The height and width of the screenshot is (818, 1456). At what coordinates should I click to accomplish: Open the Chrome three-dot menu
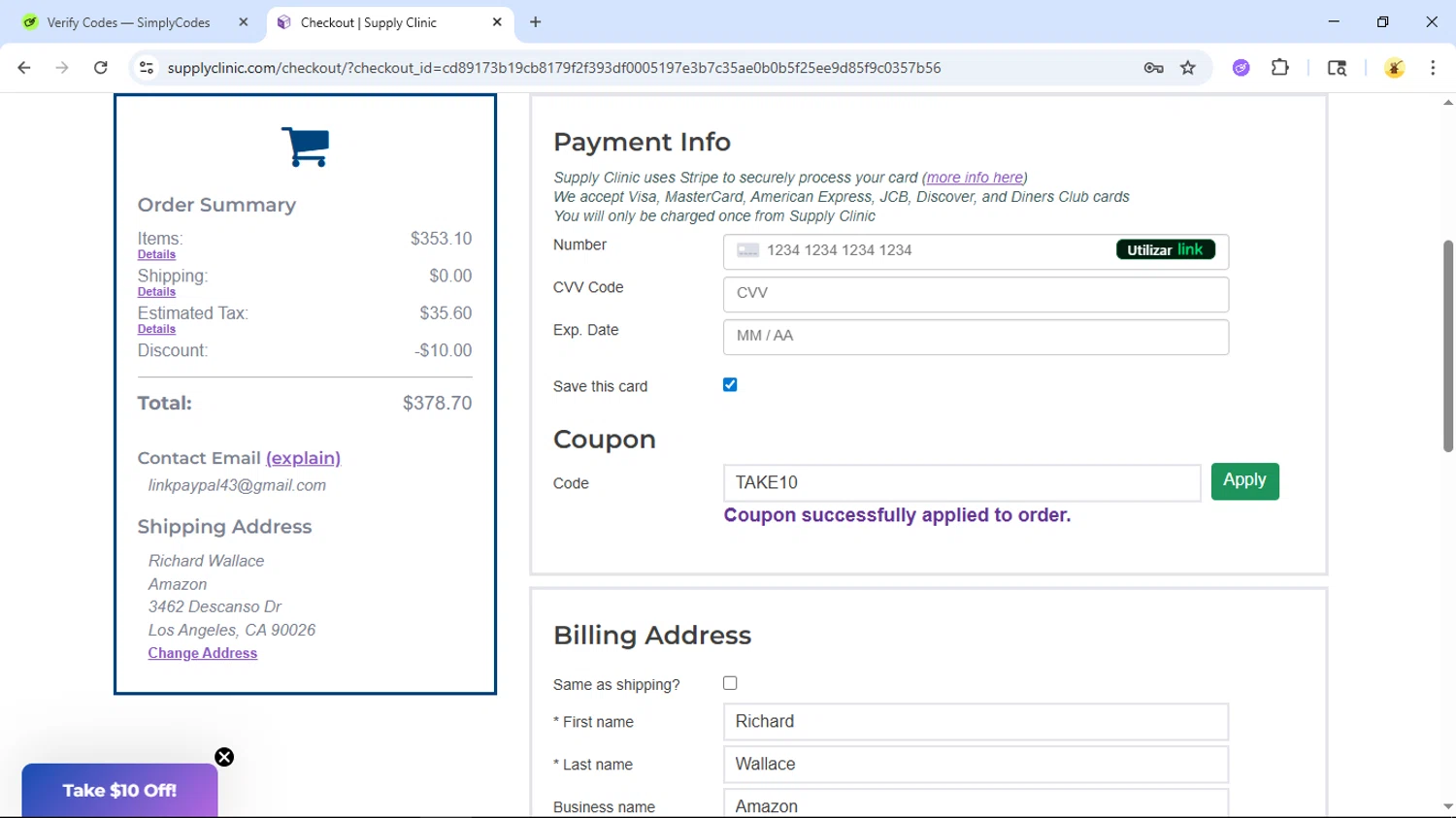click(1433, 68)
